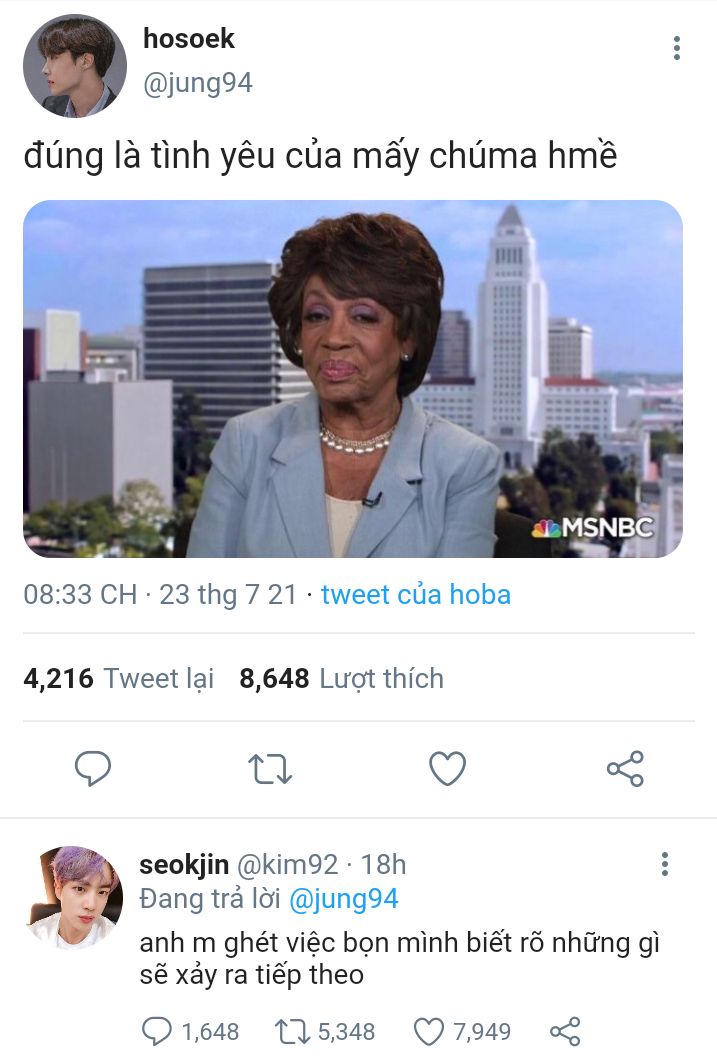Open hosoek display name profile
Screen dimensions: 717x1057
[x=189, y=39]
